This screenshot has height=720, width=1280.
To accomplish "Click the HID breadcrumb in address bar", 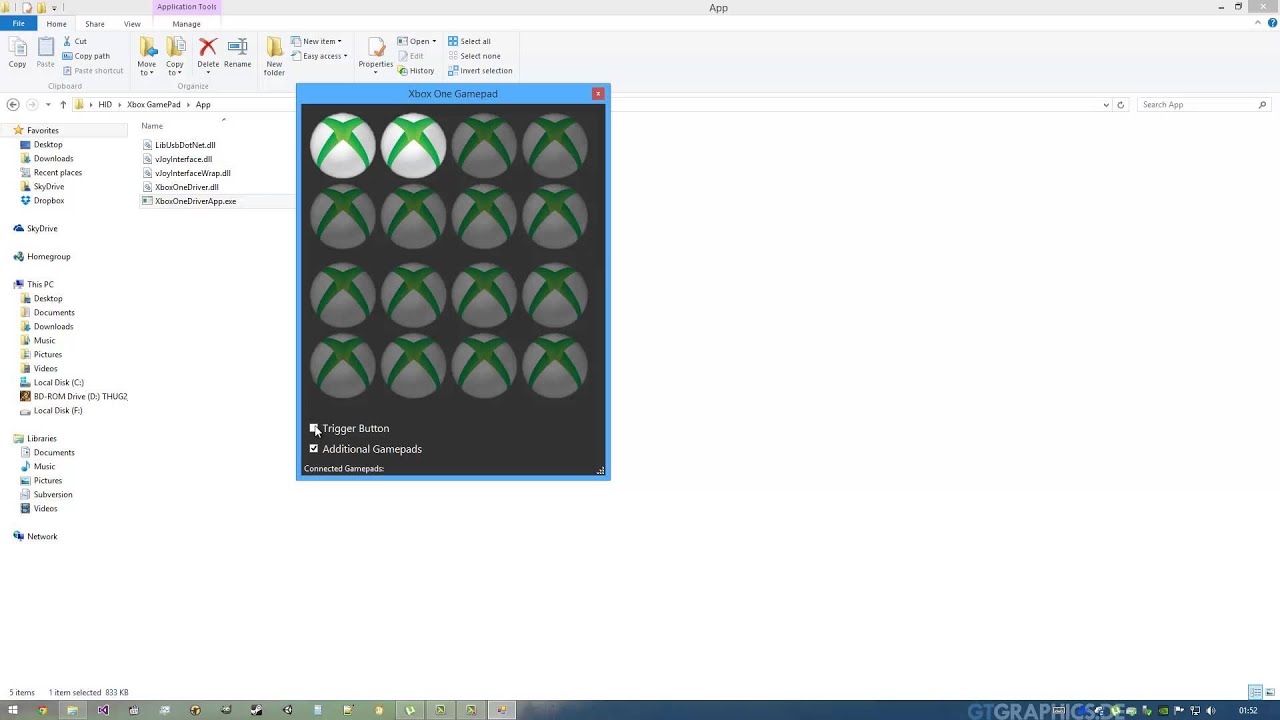I will pos(105,104).
